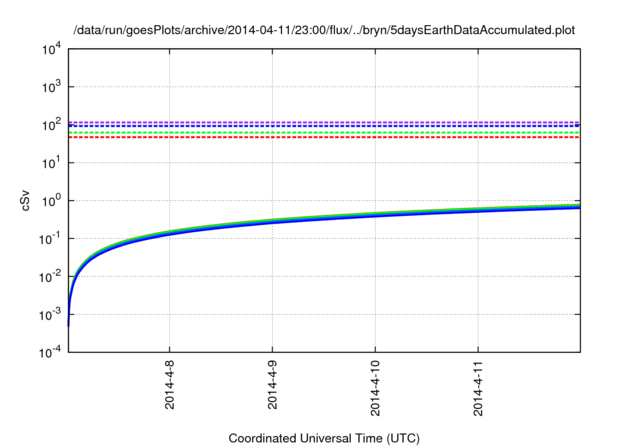Click the 10^0 y-axis tick label
Image resolution: width=640 pixels, height=448 pixels.
point(51,201)
